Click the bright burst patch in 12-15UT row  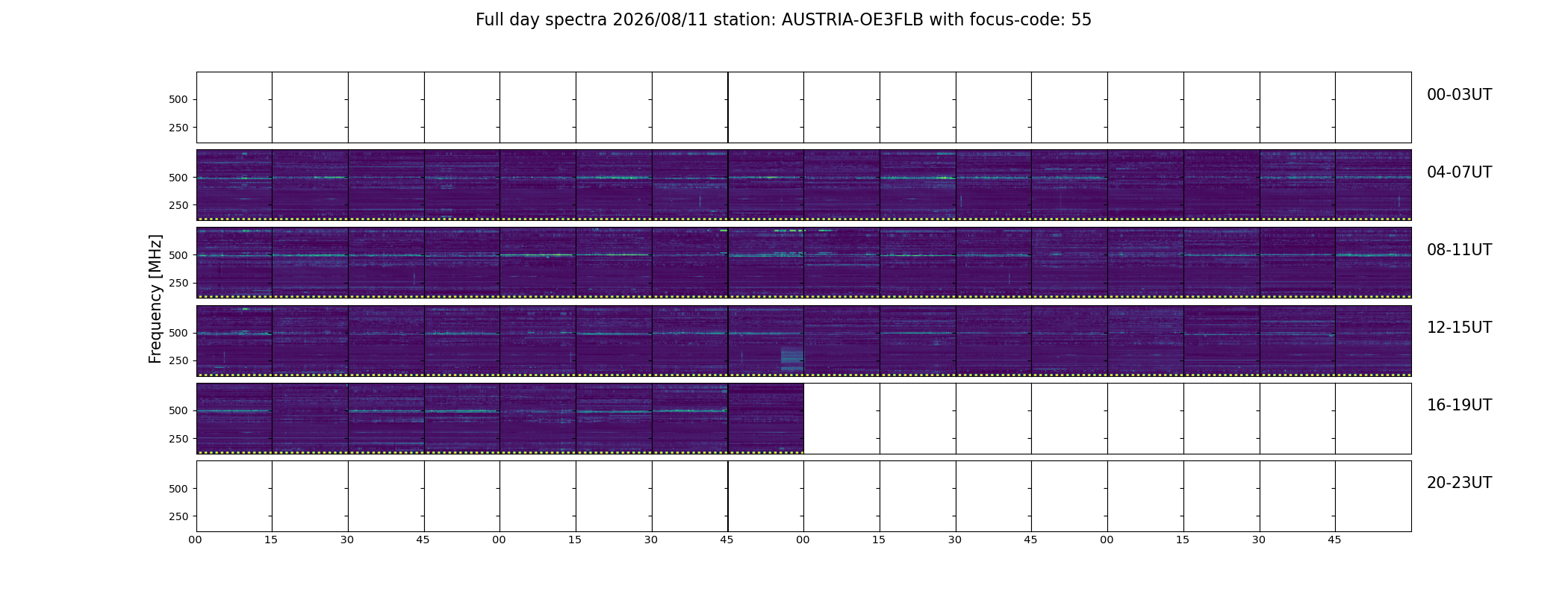[x=792, y=357]
